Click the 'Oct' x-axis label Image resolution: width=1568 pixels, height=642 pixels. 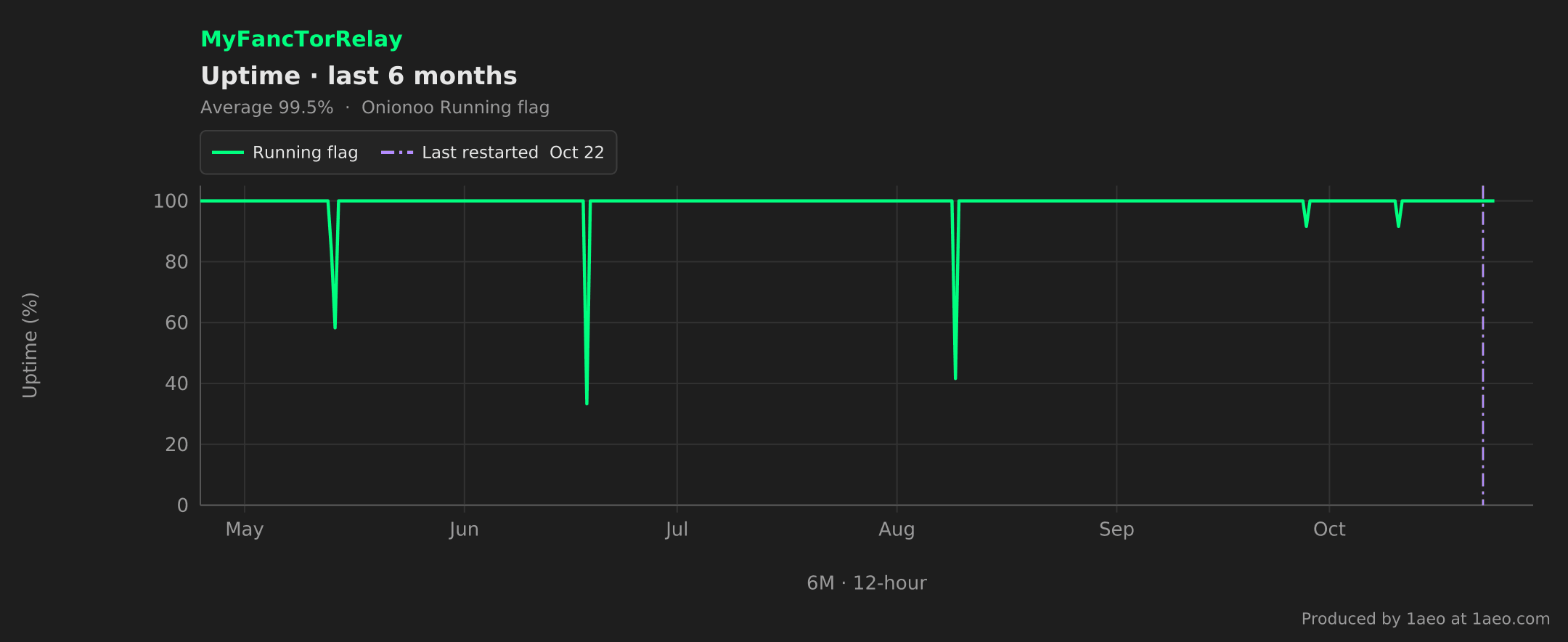1329,529
